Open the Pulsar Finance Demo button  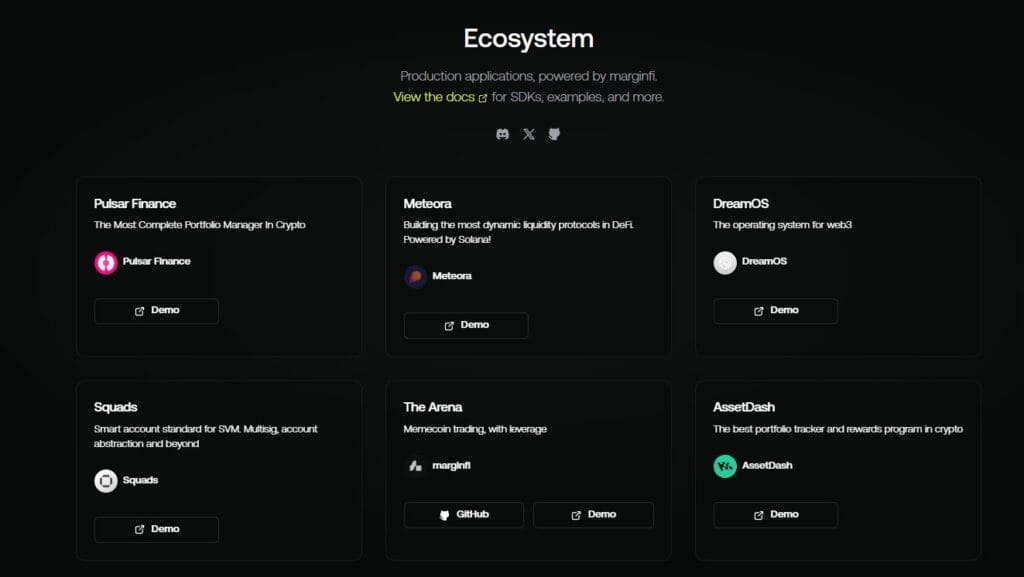pos(156,311)
